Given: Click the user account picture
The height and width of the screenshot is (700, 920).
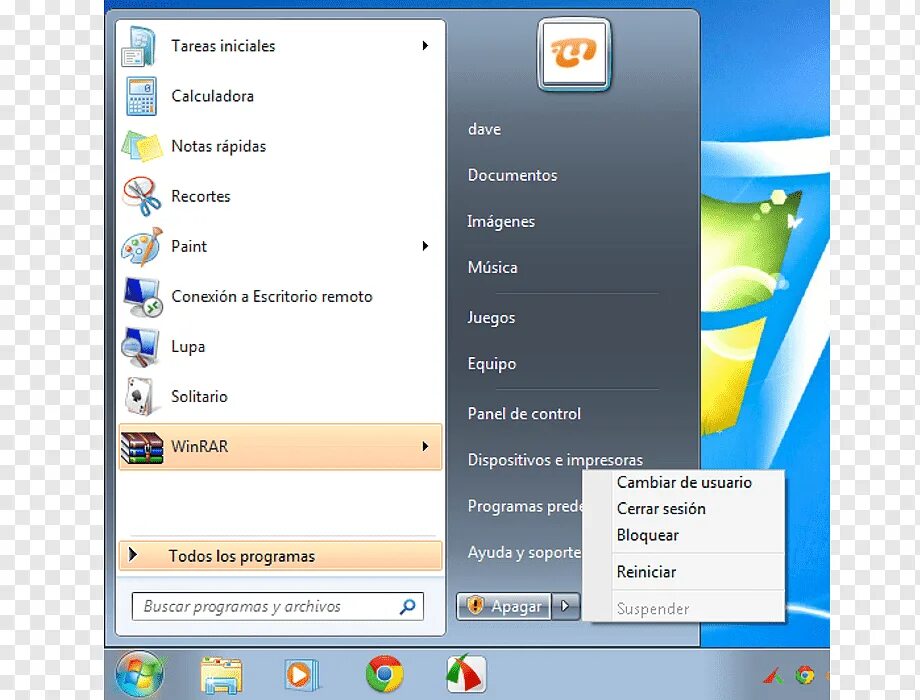Looking at the screenshot, I should tap(574, 55).
